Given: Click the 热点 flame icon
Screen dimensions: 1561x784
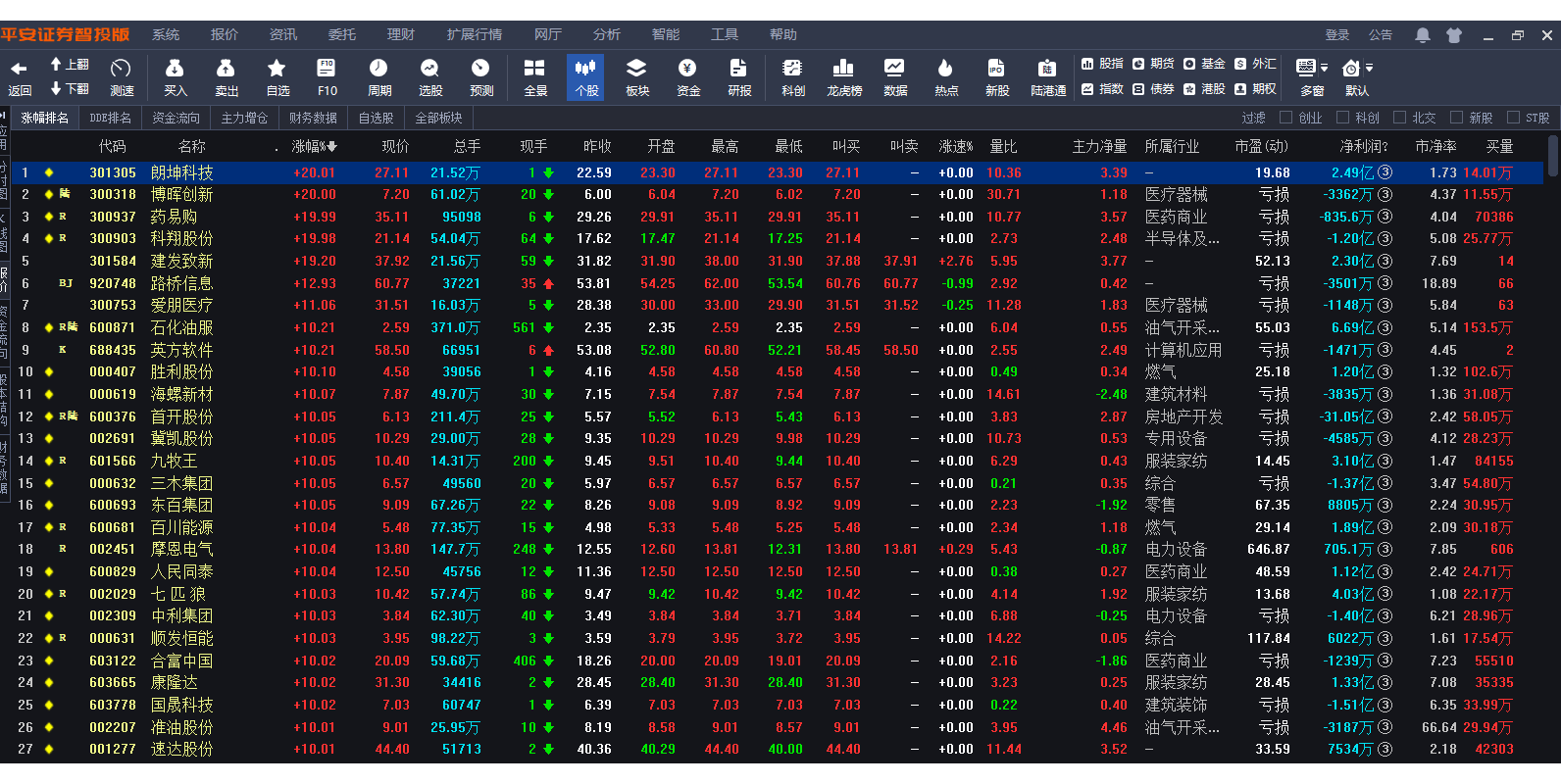Looking at the screenshot, I should (x=945, y=69).
